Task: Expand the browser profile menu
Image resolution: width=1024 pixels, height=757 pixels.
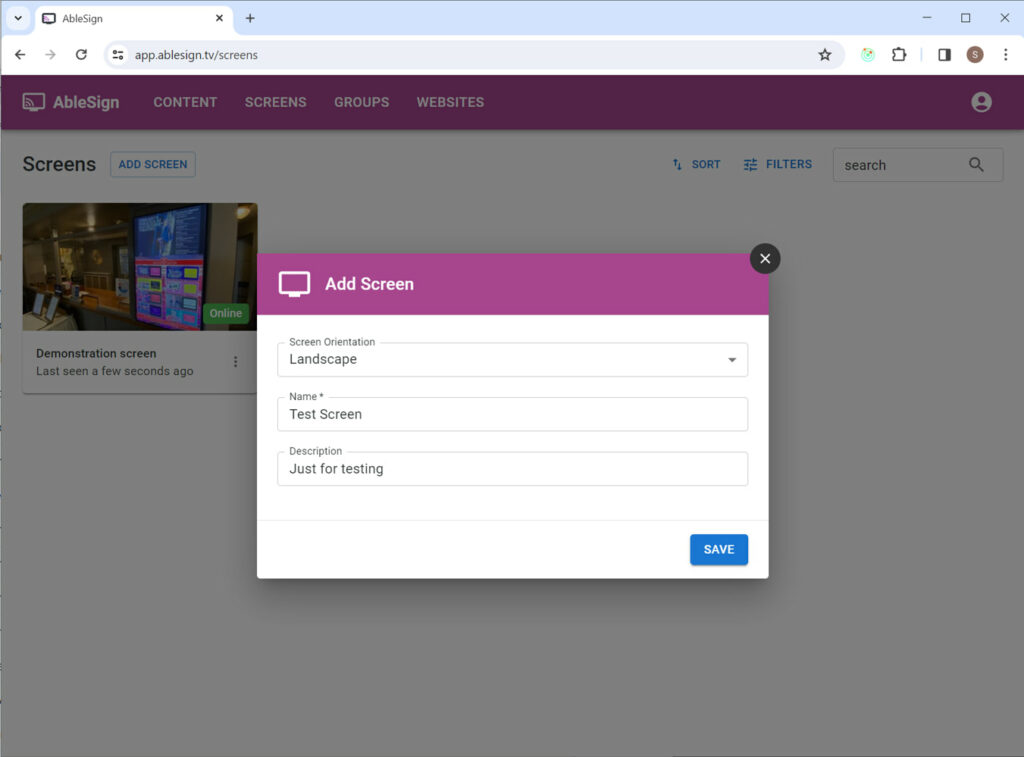Action: (975, 56)
